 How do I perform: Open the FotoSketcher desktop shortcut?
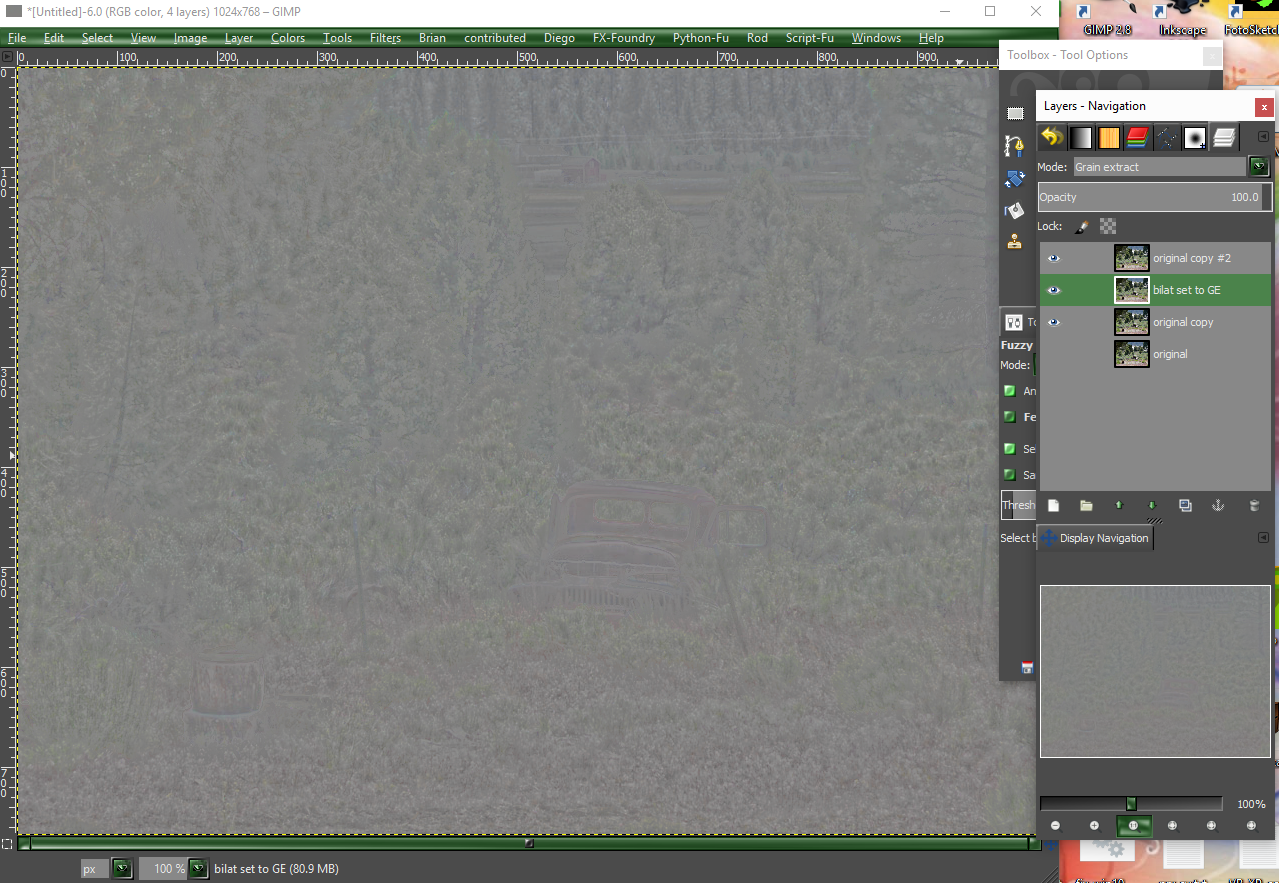(x=1251, y=18)
